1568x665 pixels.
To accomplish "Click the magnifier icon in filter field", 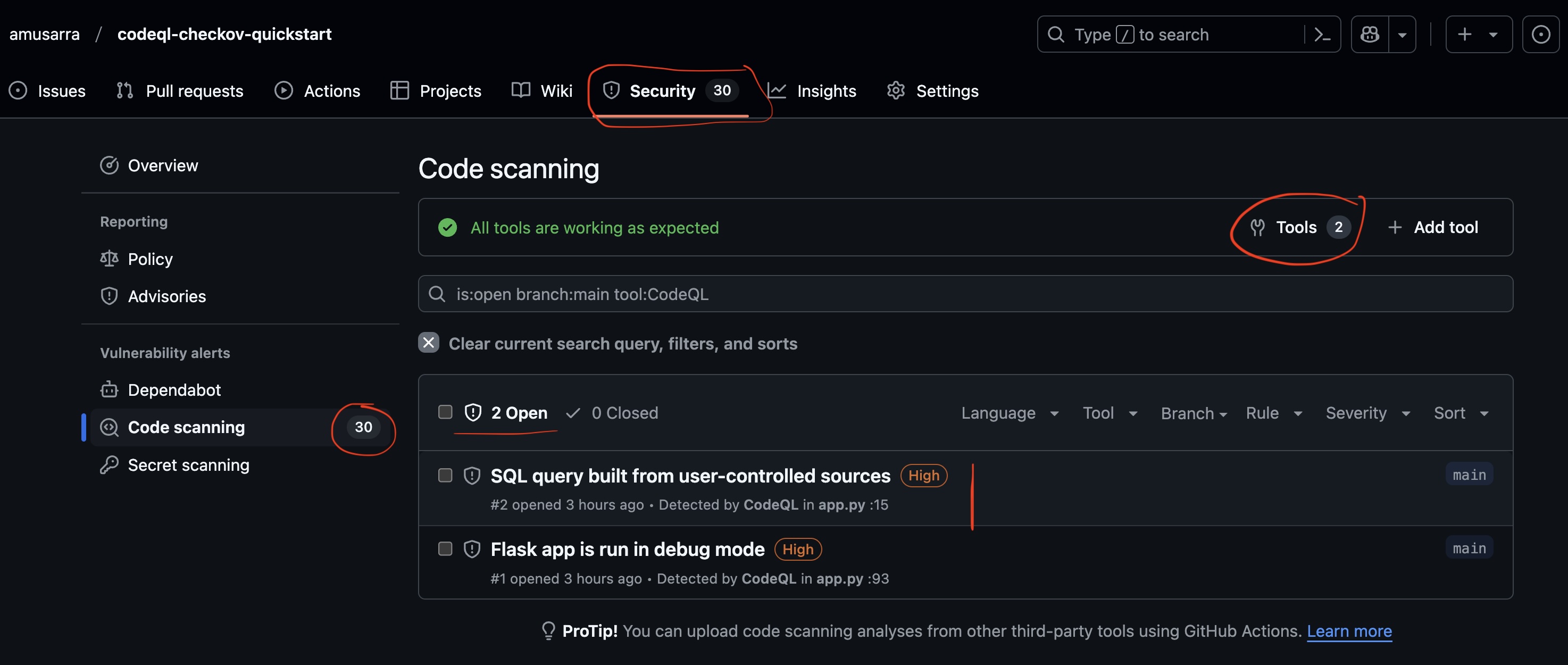I will (437, 294).
